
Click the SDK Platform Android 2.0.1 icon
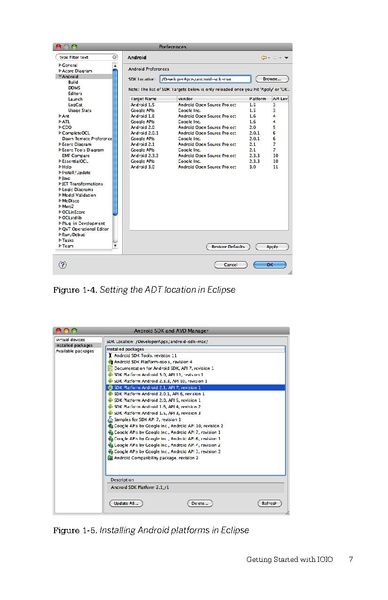click(x=110, y=394)
